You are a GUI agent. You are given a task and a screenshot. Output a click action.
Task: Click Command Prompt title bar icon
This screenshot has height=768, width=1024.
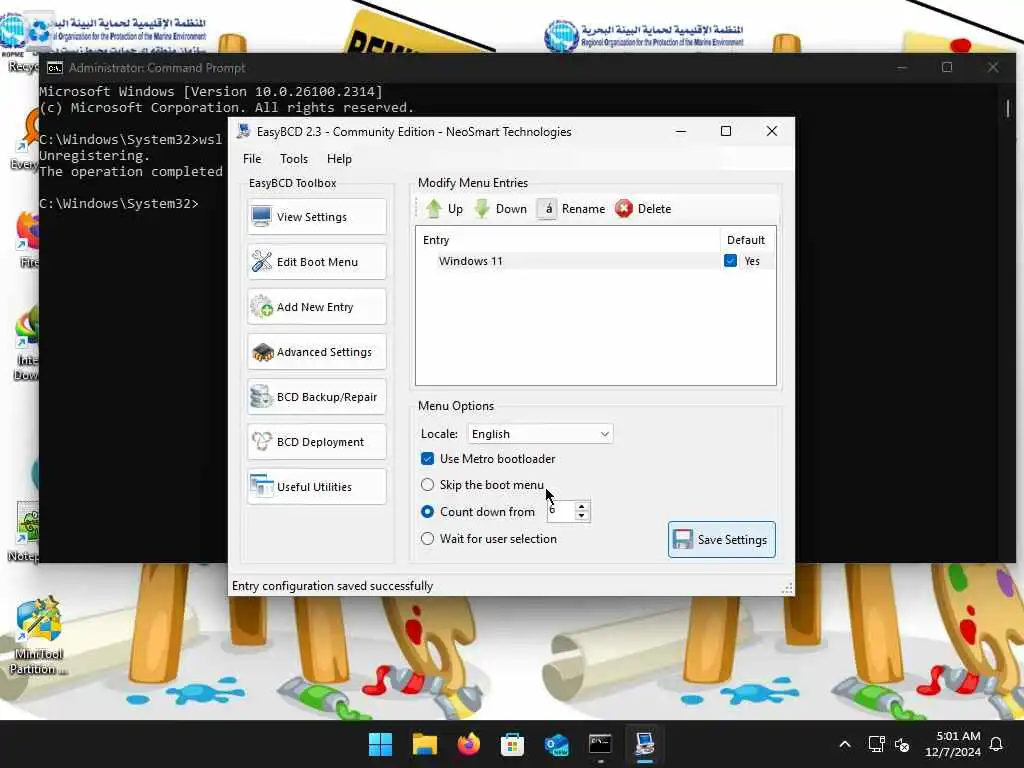point(55,68)
